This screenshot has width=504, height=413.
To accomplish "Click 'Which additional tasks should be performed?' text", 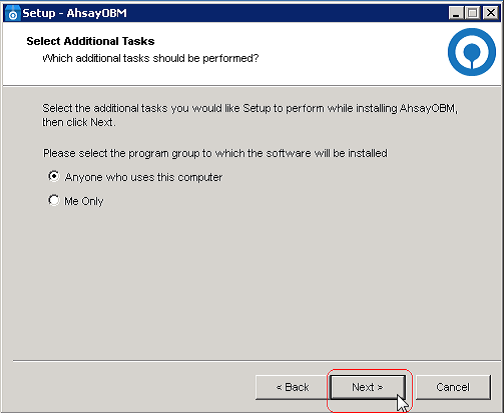I will (x=150, y=58).
